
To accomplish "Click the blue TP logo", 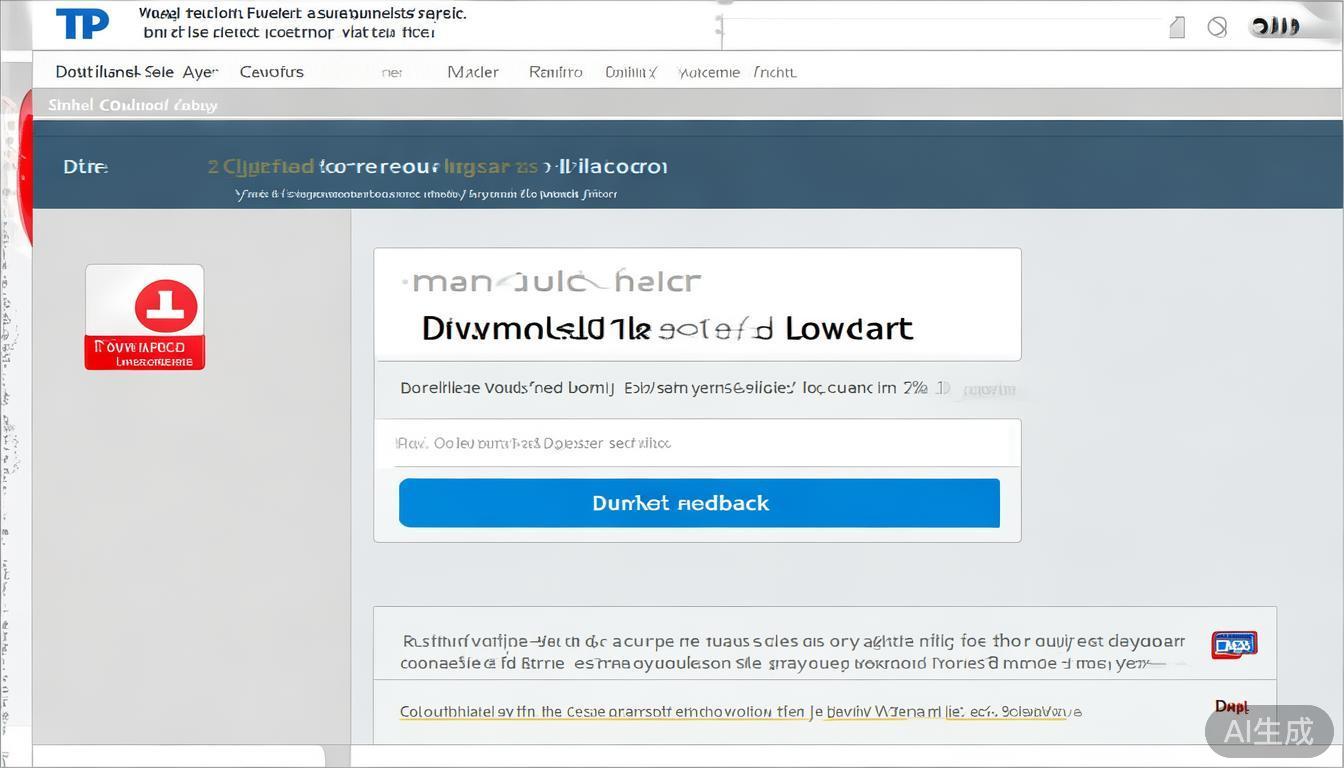I will pos(82,24).
